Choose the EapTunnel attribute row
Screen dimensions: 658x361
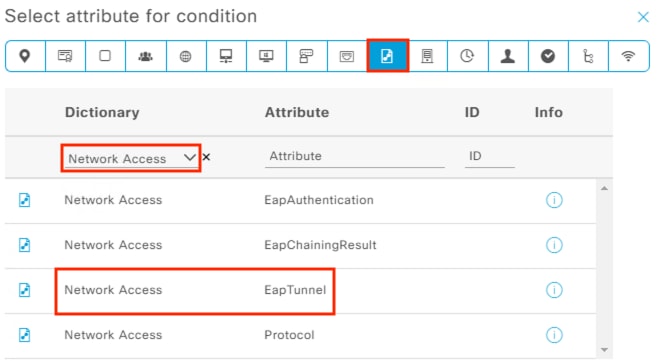pyautogui.click(x=300, y=290)
